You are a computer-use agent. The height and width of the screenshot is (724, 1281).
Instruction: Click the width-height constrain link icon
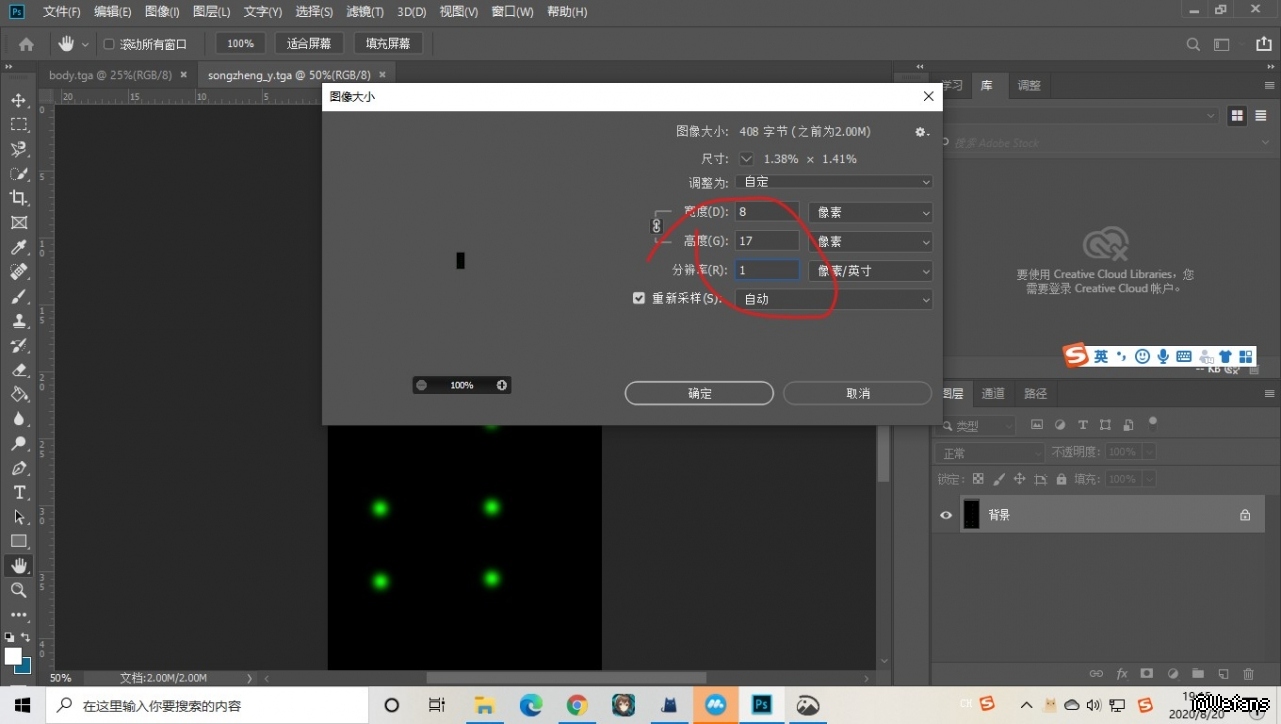(657, 227)
